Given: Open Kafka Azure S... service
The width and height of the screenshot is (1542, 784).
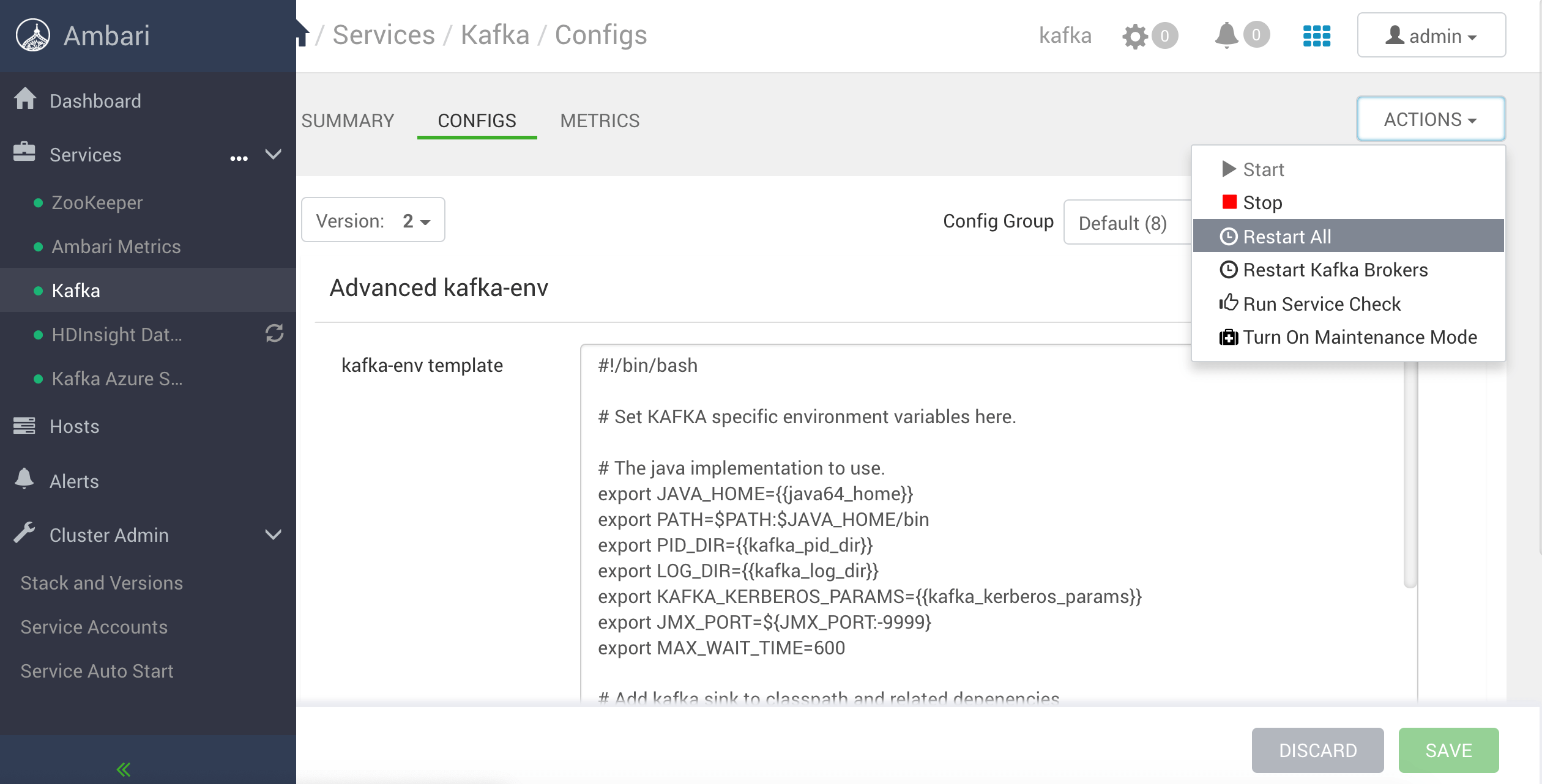Looking at the screenshot, I should click(117, 379).
